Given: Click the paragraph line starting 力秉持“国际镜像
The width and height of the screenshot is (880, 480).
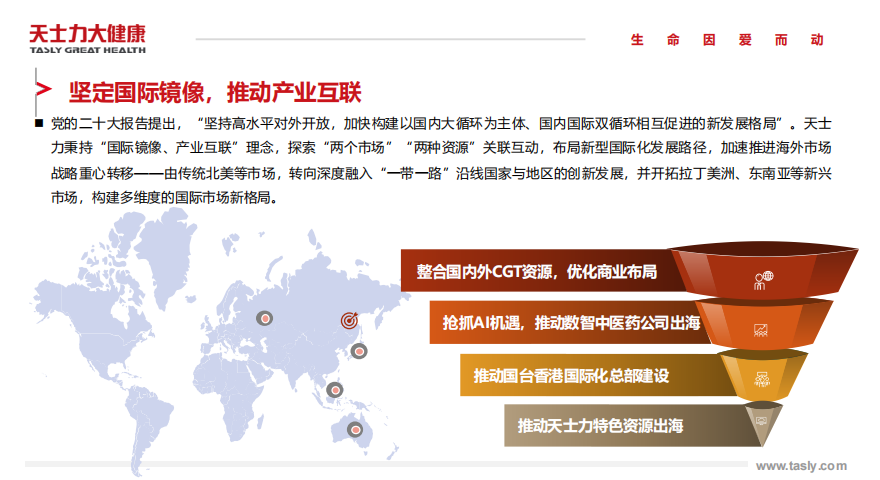Looking at the screenshot, I should tap(441, 148).
